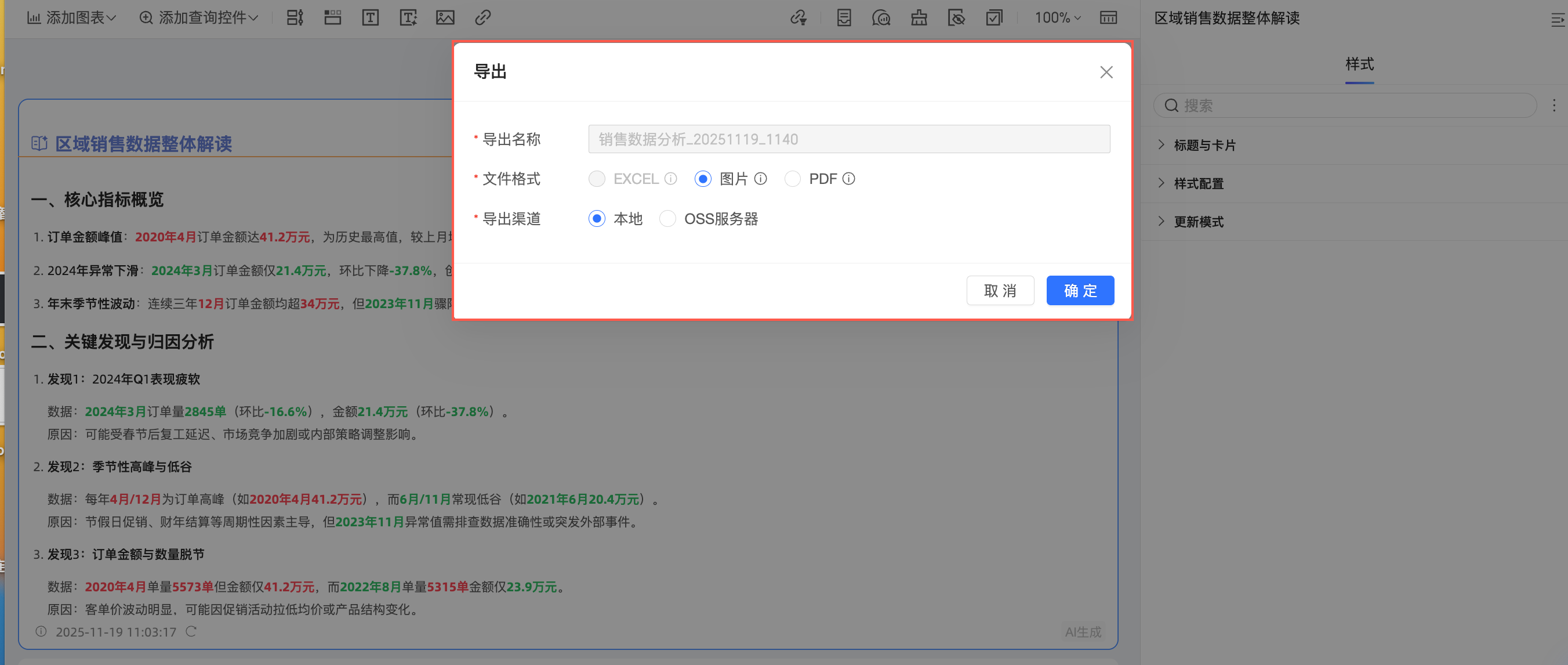Open the 添加图表 menu
Screen dimensions: 1568x665
coord(72,17)
